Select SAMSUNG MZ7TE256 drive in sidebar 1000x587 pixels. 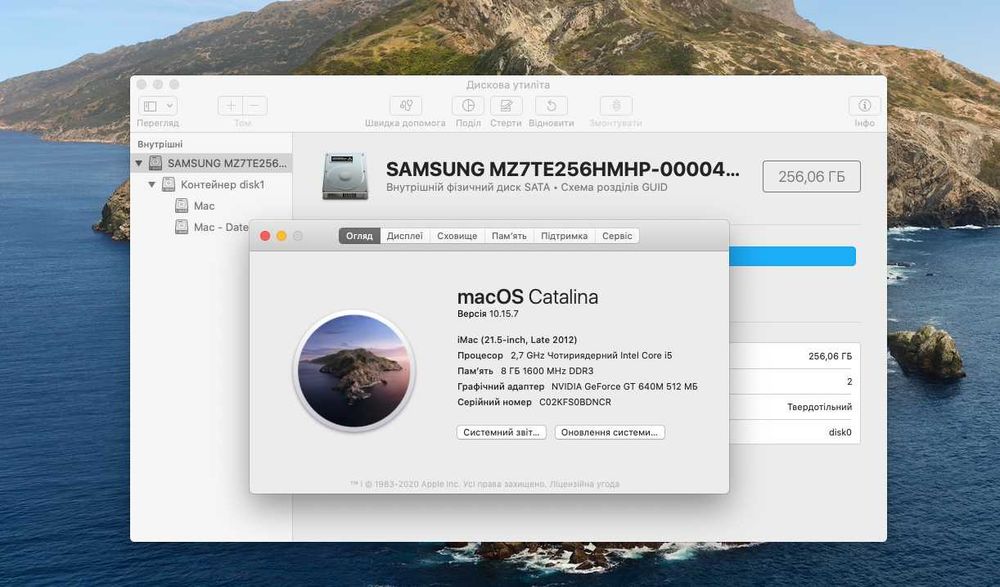(x=212, y=163)
